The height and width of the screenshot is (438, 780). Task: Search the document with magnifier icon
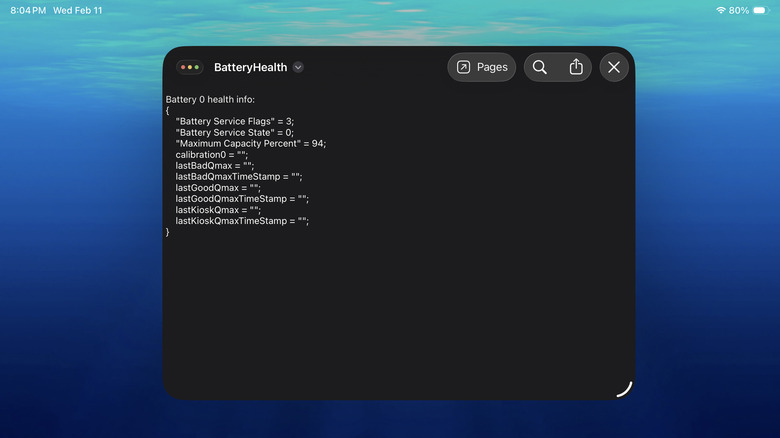coord(540,67)
